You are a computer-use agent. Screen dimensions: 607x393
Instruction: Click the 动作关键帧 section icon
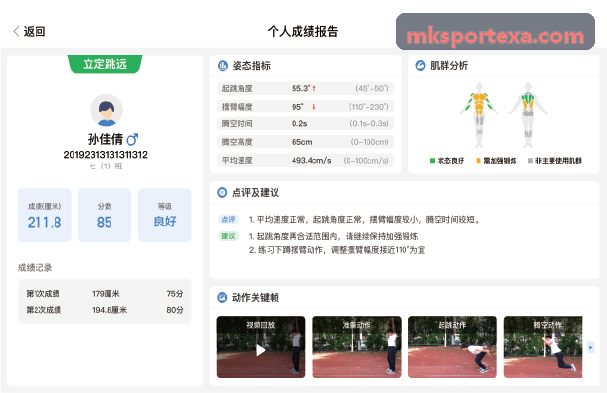click(222, 297)
